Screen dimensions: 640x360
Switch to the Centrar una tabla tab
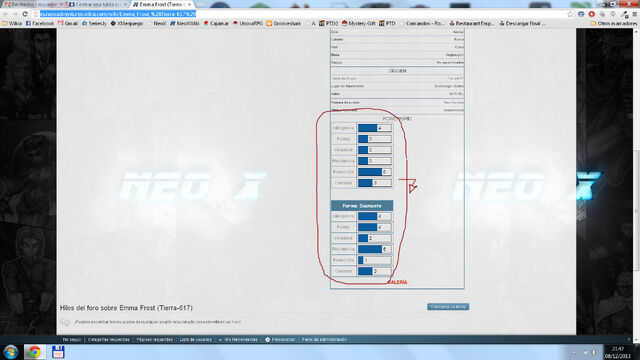(x=98, y=4)
